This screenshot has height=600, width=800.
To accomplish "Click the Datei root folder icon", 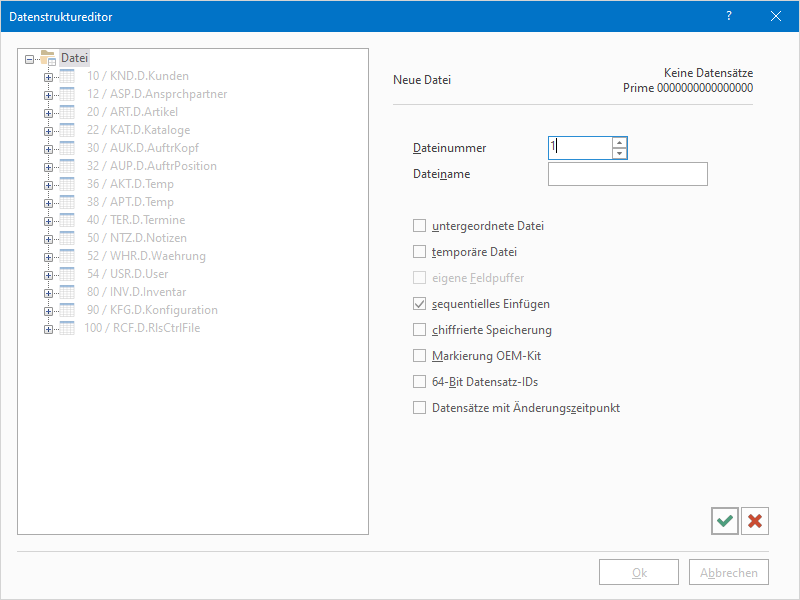I will [x=48, y=58].
